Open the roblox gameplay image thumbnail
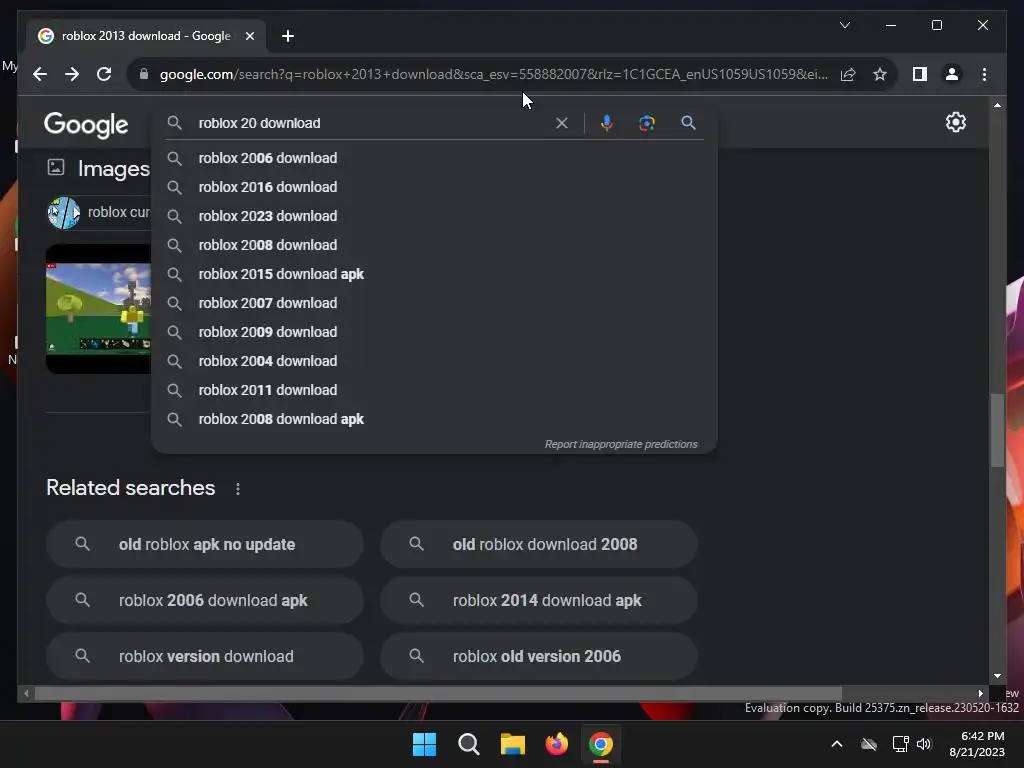 [99, 309]
